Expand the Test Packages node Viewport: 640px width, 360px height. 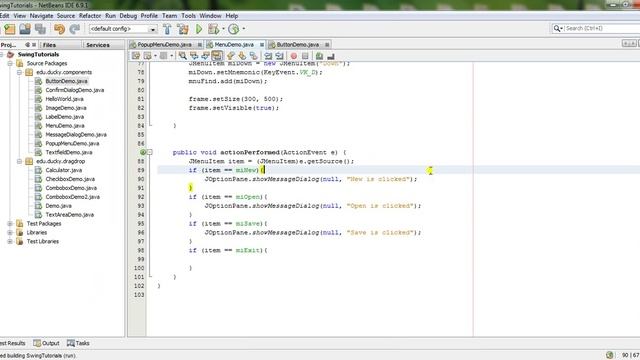(10, 224)
